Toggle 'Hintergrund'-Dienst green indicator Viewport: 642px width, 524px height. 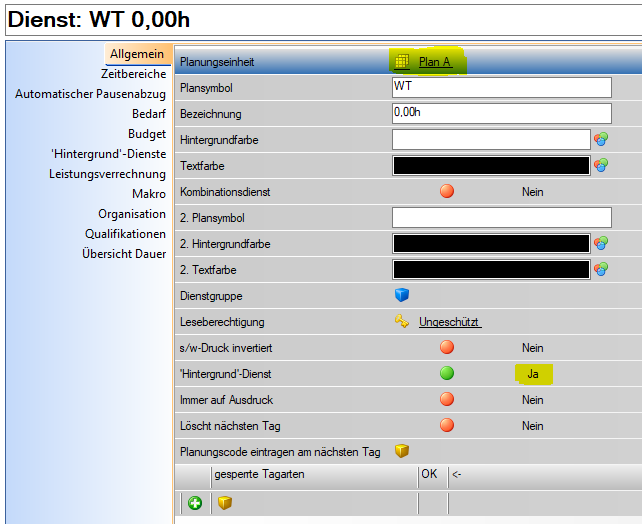447,373
